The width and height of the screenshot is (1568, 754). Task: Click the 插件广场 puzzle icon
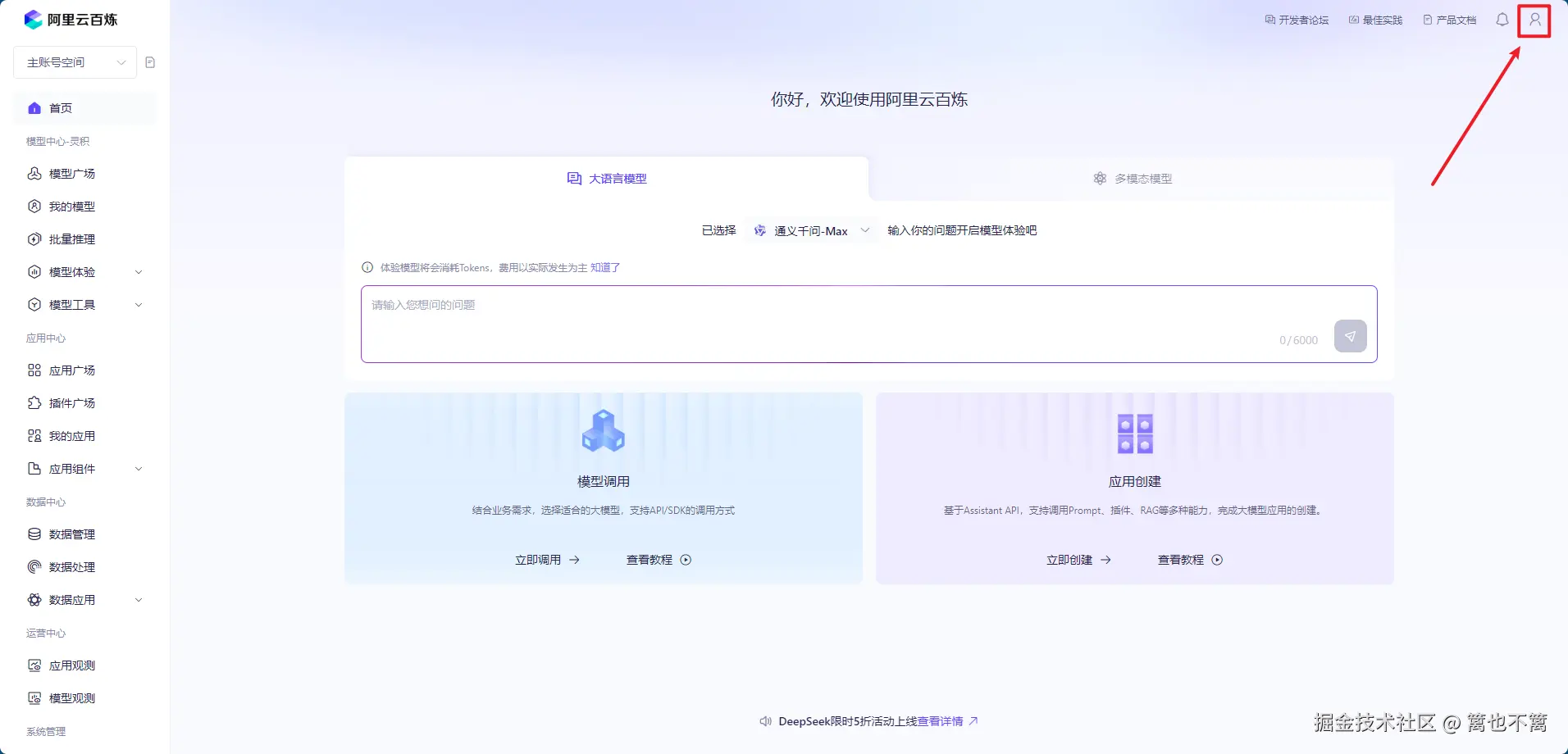[34, 403]
